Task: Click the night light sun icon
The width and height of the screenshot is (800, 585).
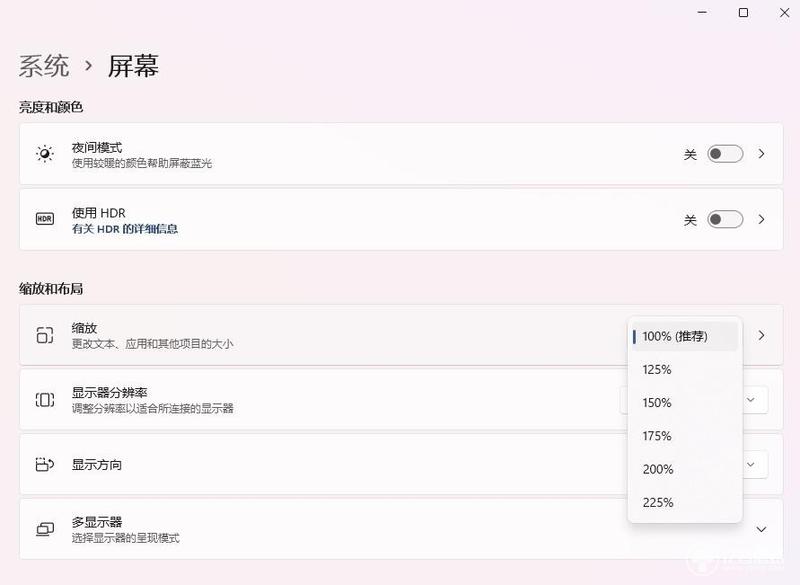Action: [45, 154]
